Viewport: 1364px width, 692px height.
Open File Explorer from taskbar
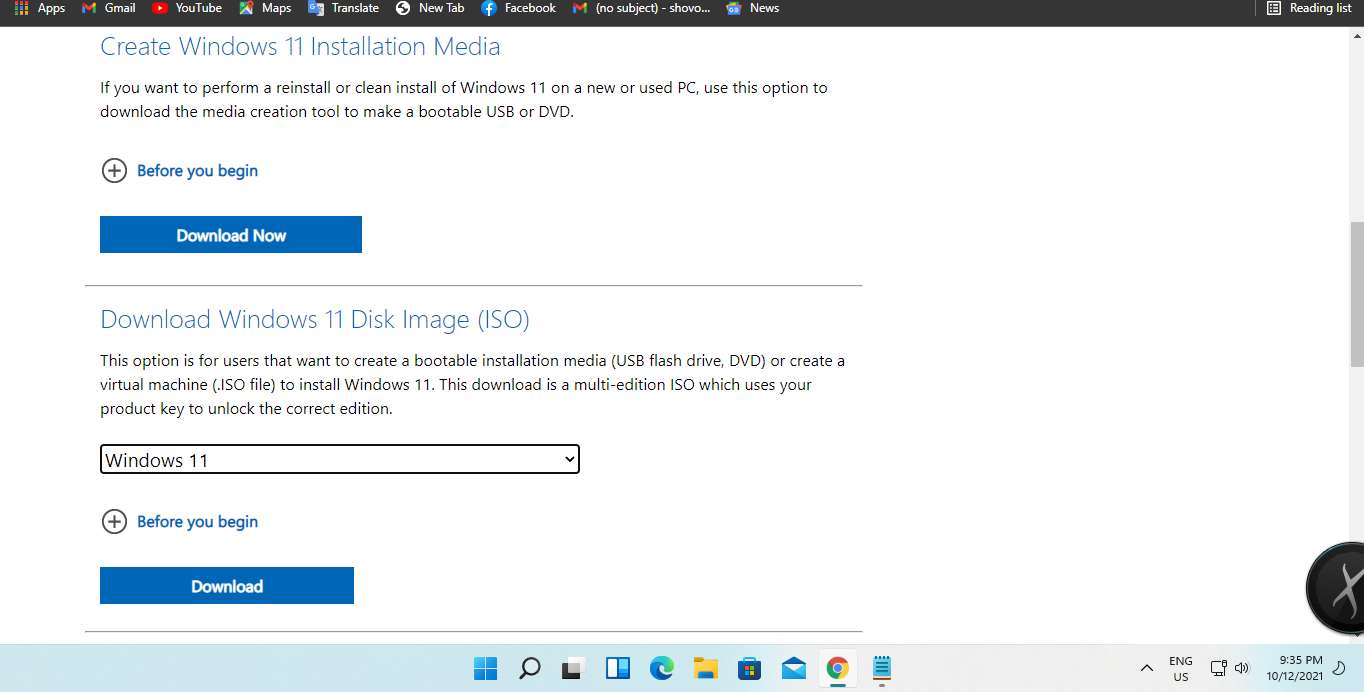tap(706, 668)
